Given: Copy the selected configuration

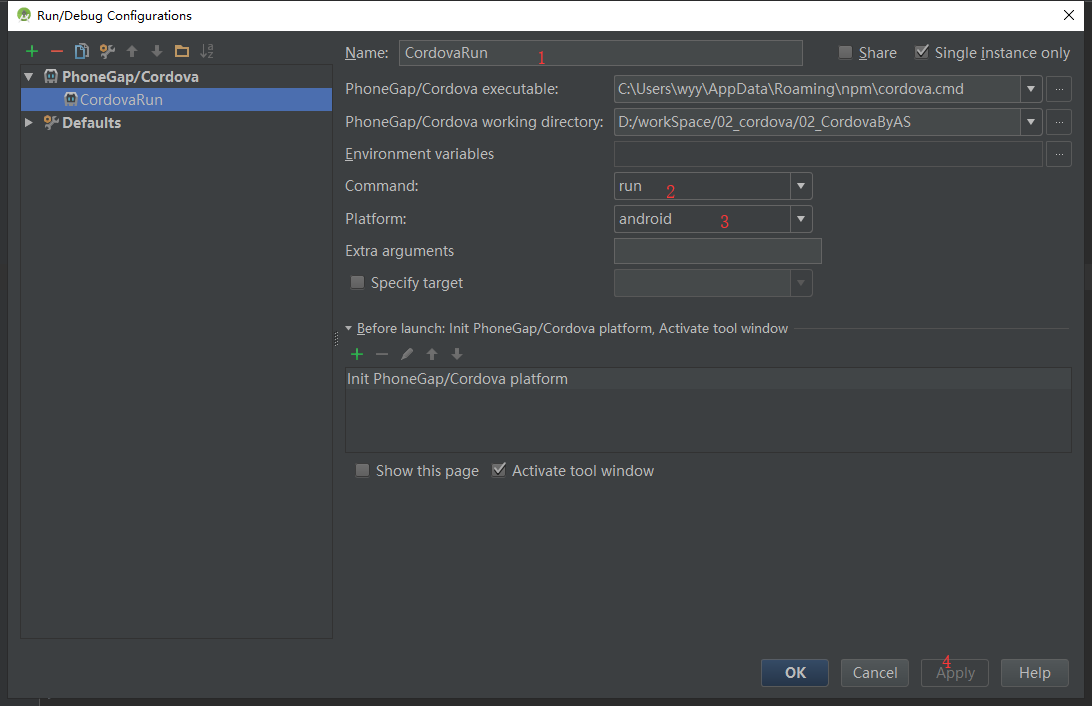Looking at the screenshot, I should (x=82, y=52).
